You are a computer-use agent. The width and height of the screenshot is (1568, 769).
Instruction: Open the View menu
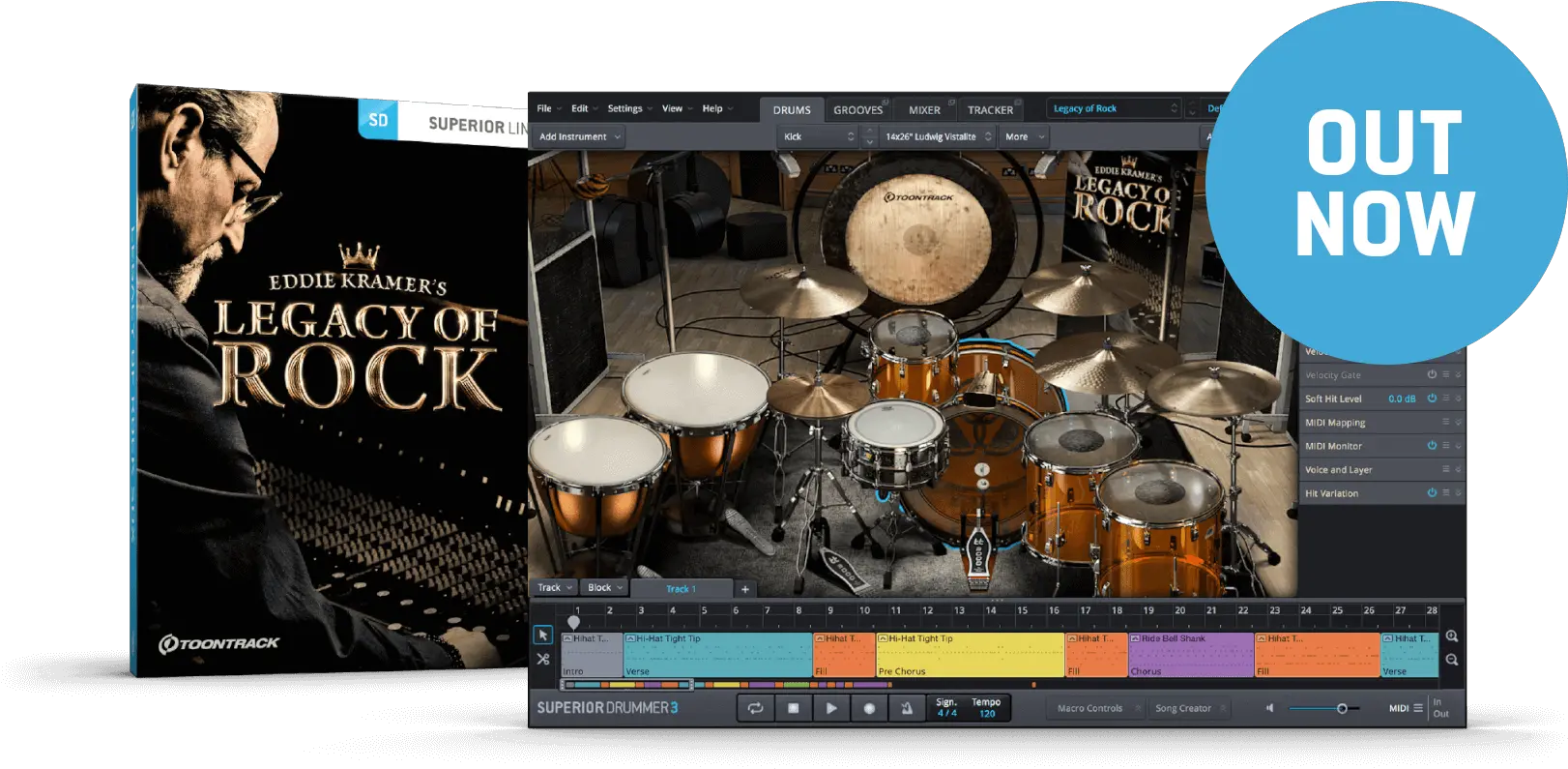pos(677,108)
